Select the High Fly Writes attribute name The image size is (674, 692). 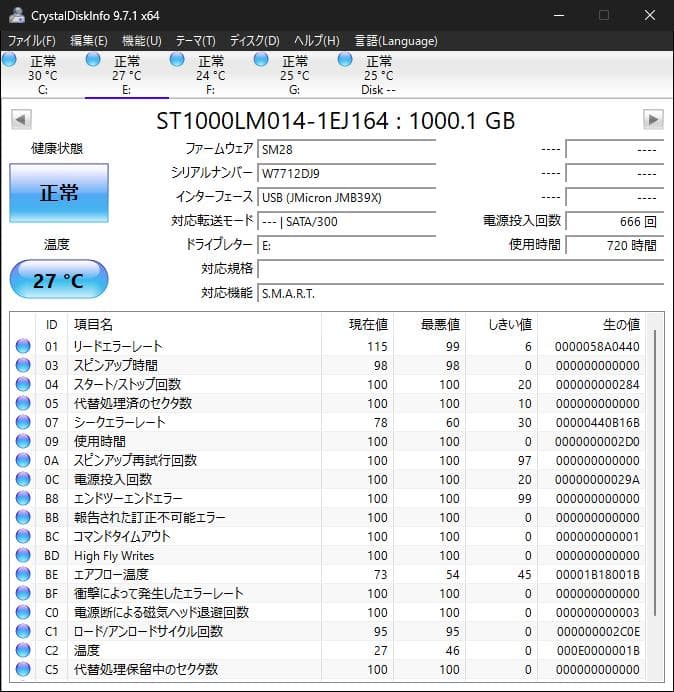(x=114, y=555)
